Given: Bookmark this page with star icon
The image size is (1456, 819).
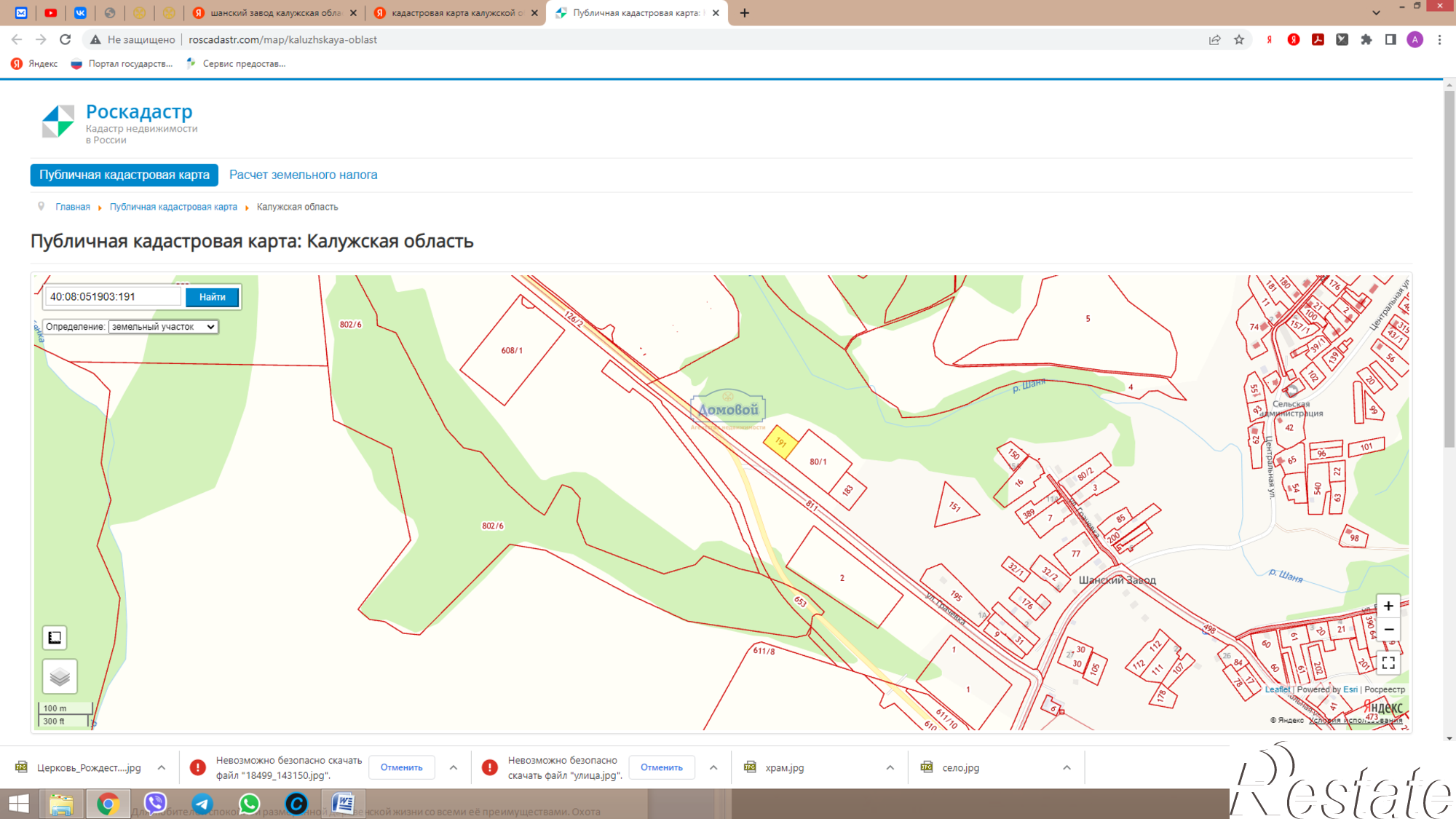Looking at the screenshot, I should (1239, 39).
